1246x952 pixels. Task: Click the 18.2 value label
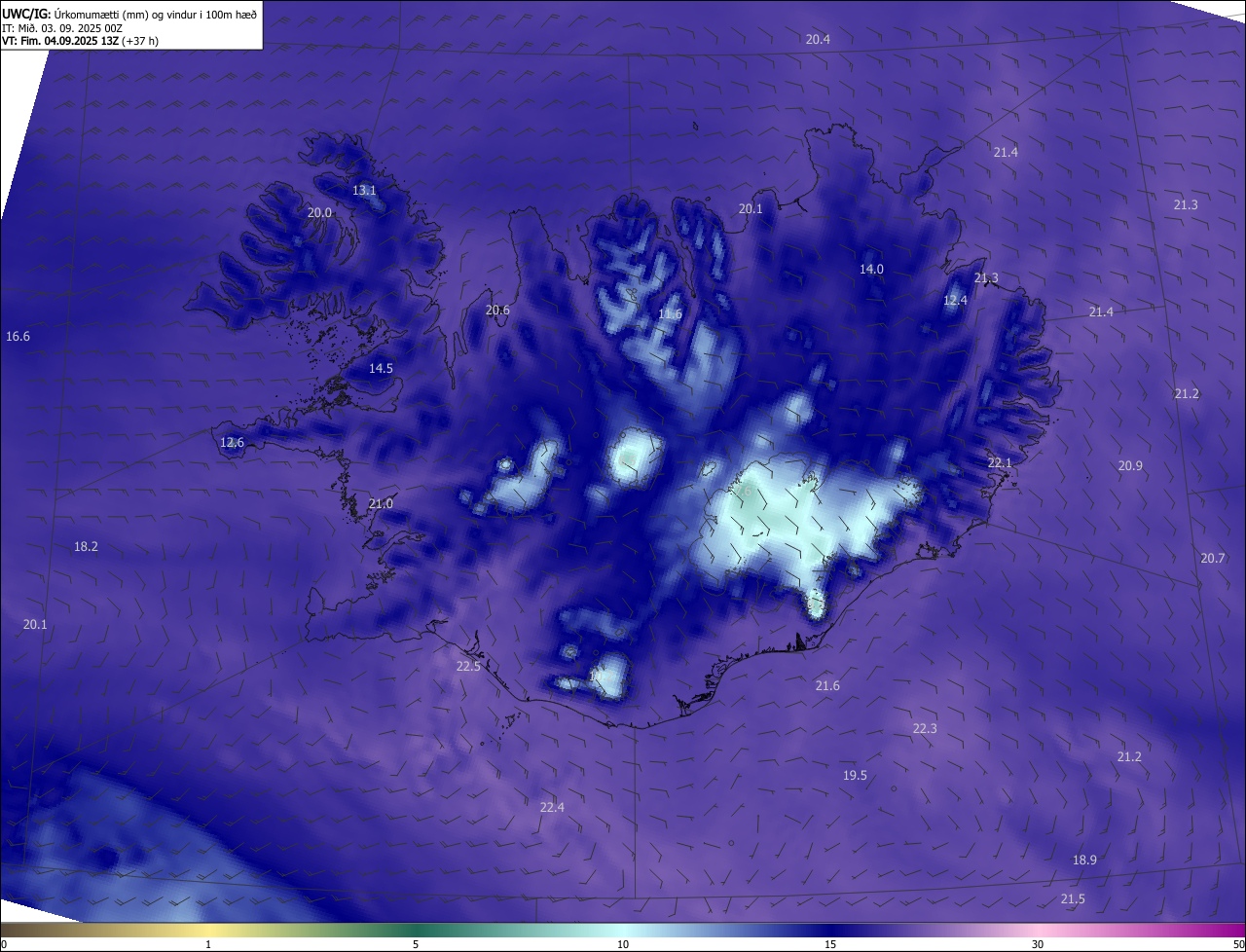pos(86,546)
